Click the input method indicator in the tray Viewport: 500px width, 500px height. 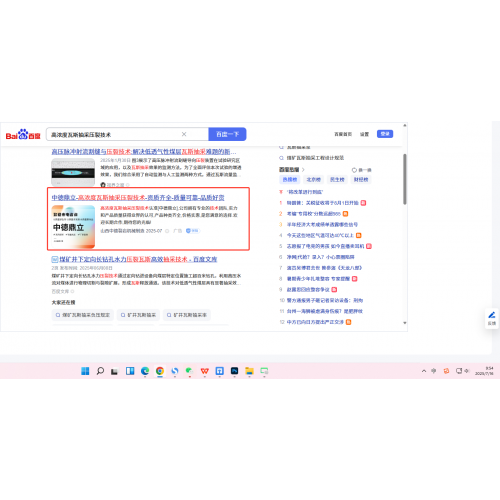coord(434,371)
